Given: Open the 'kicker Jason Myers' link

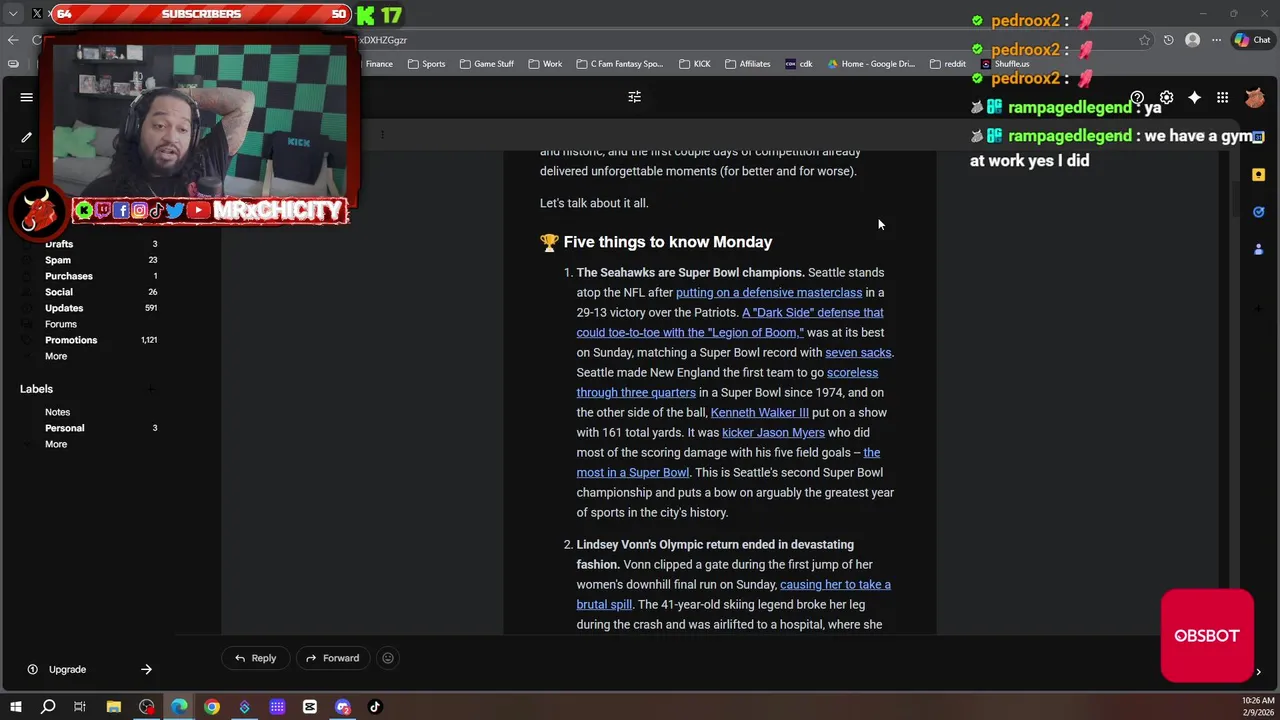Looking at the screenshot, I should (x=773, y=432).
